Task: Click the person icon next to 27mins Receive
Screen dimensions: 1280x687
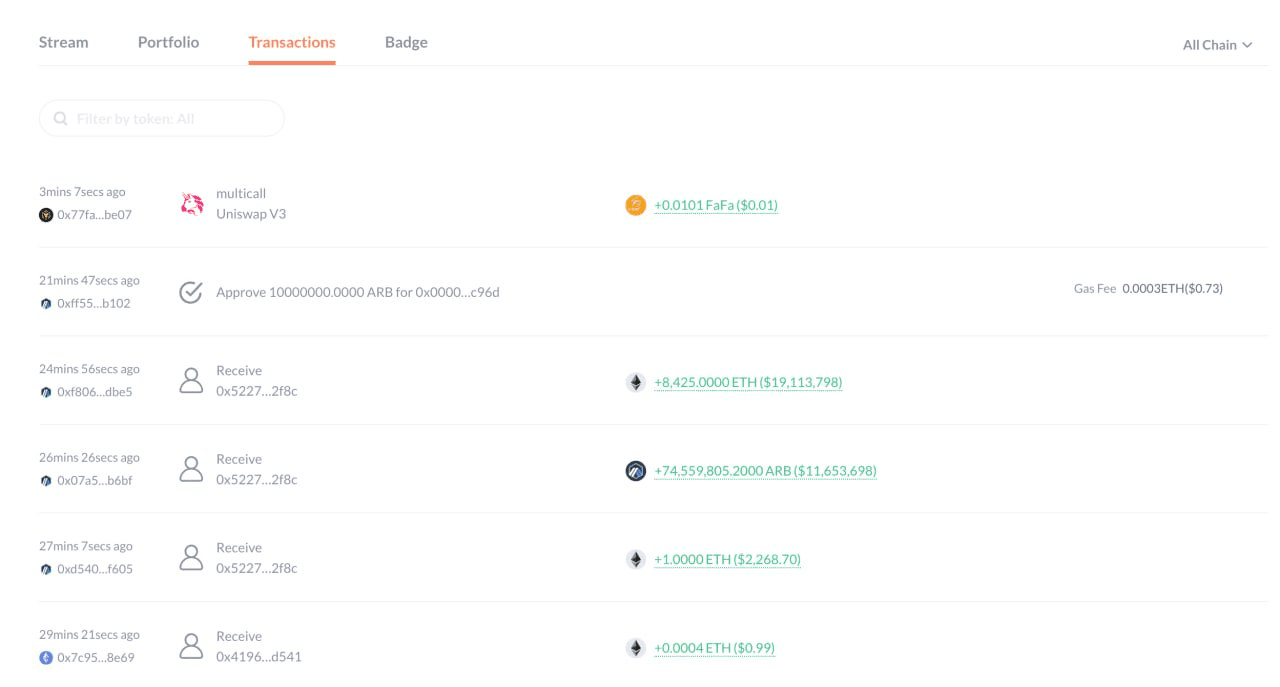Action: [x=191, y=558]
